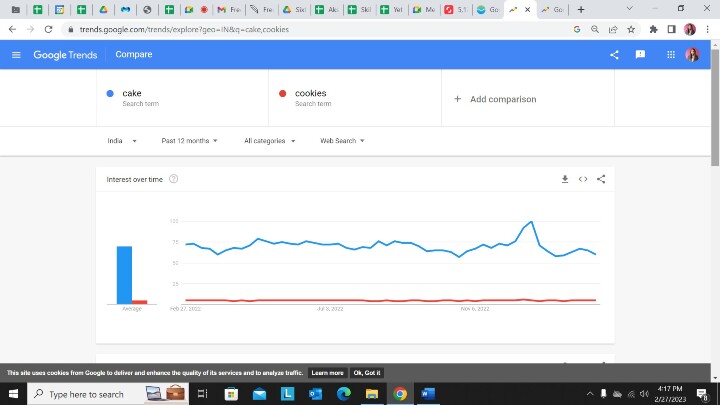Reload the Google Trends page
The image size is (720, 405).
coord(48,29)
